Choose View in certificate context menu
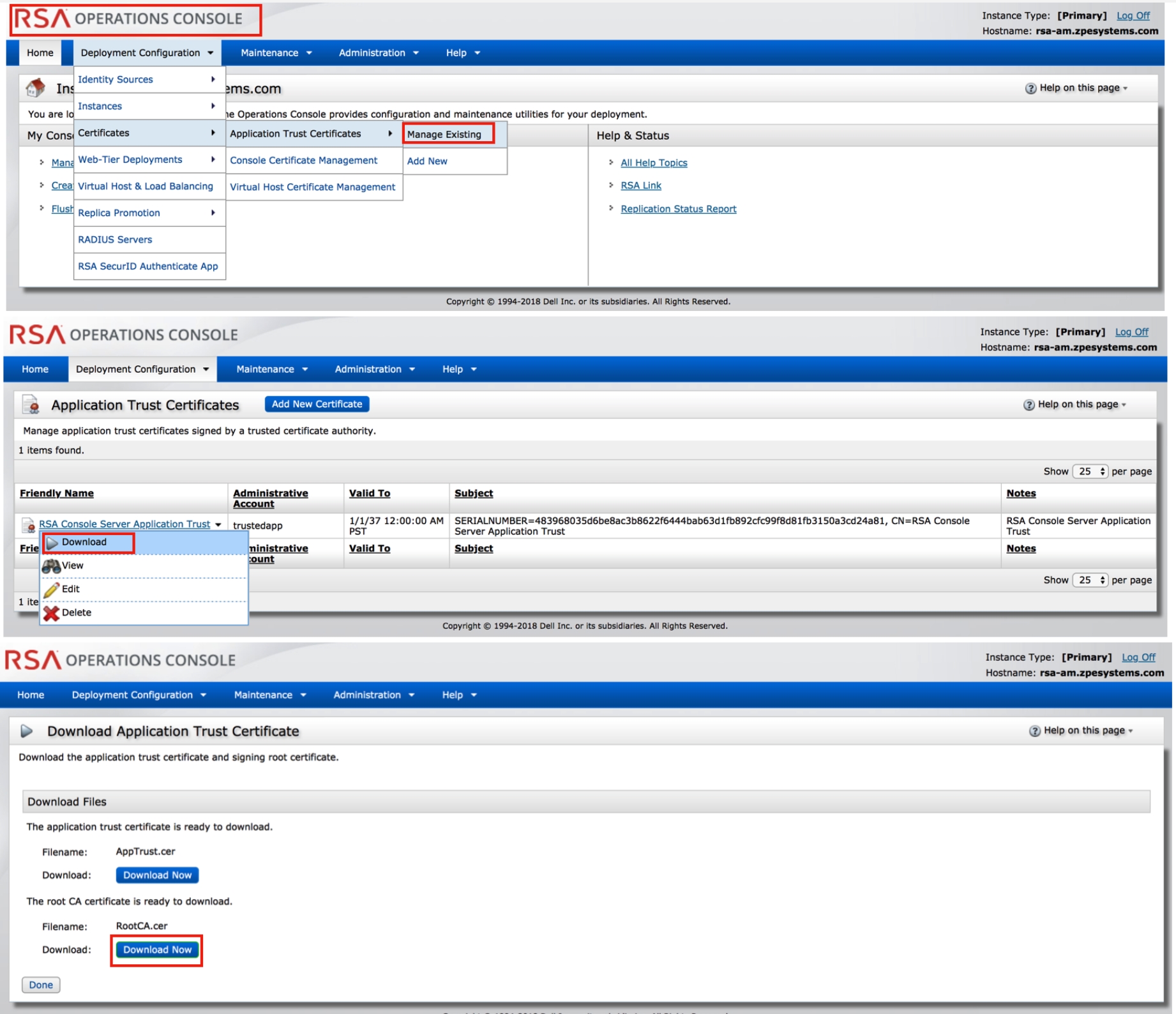Screen dimensions: 1176x1014 point(144,566)
